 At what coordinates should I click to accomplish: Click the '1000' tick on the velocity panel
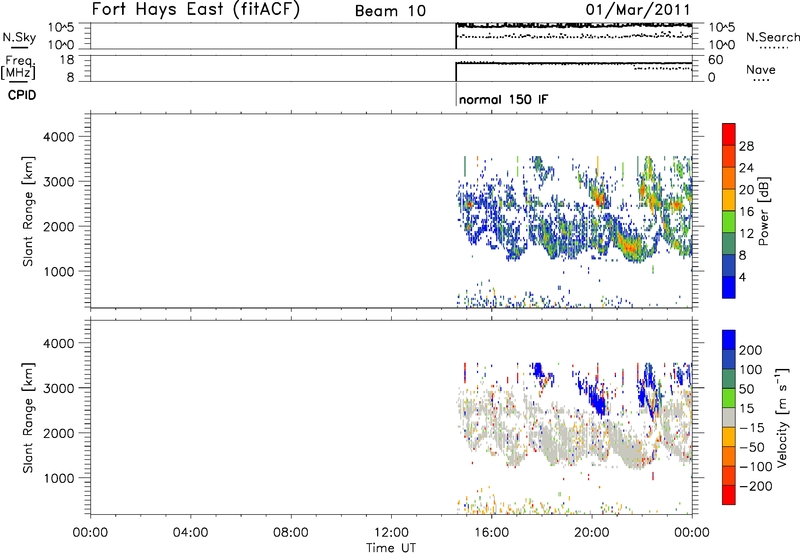pyautogui.click(x=59, y=478)
